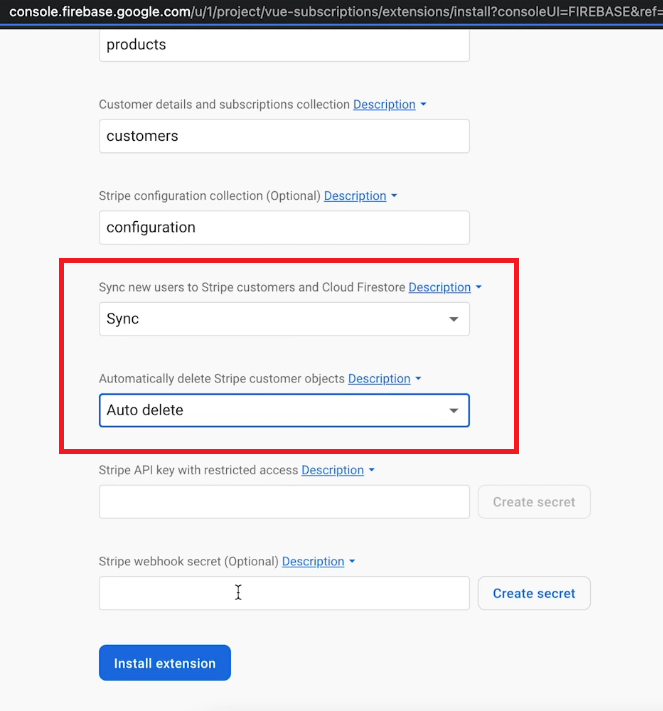Focus the Stripe API key input field
663x711 pixels.
[284, 502]
